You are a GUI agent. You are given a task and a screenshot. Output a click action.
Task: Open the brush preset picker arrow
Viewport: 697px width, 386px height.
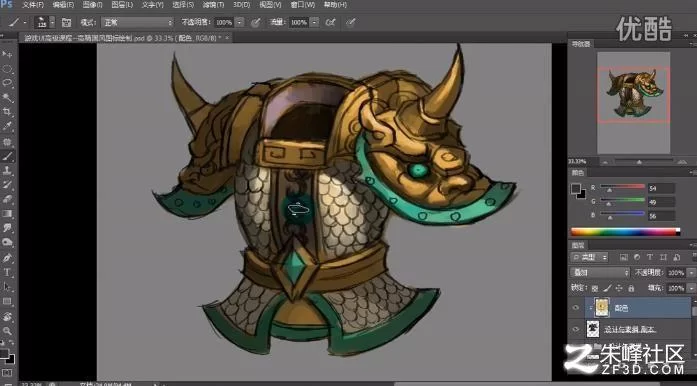52,22
